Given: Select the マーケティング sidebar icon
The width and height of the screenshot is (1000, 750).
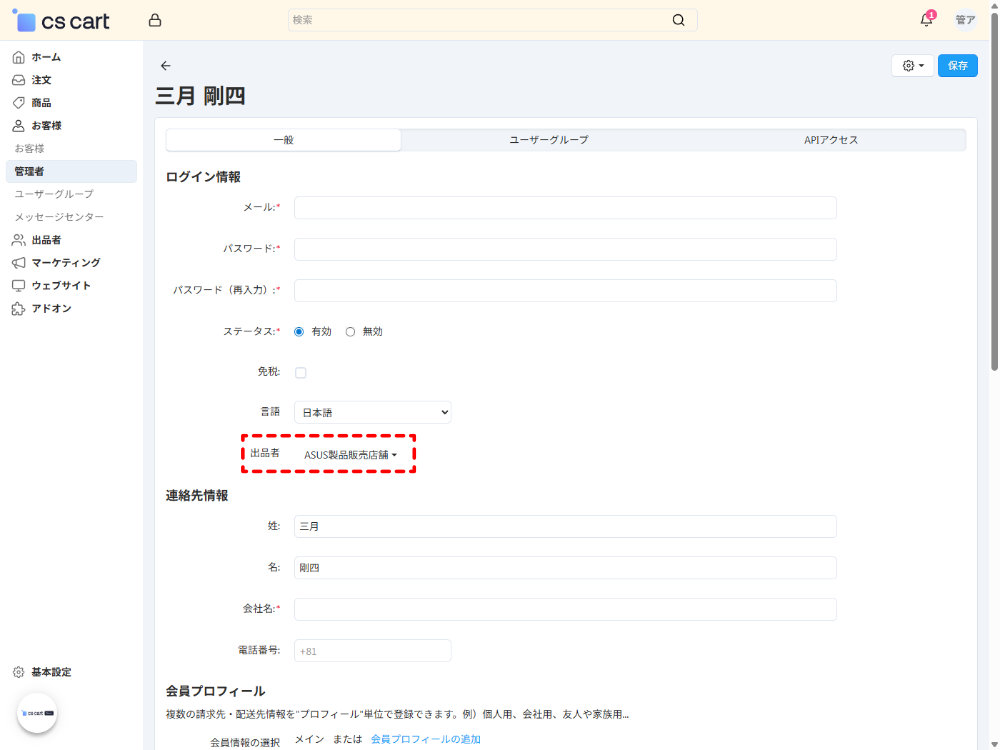Looking at the screenshot, I should click(x=17, y=262).
